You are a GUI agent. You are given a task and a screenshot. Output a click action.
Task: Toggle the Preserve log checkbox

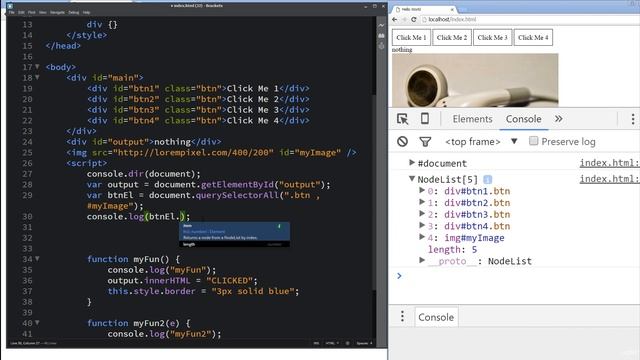point(533,141)
